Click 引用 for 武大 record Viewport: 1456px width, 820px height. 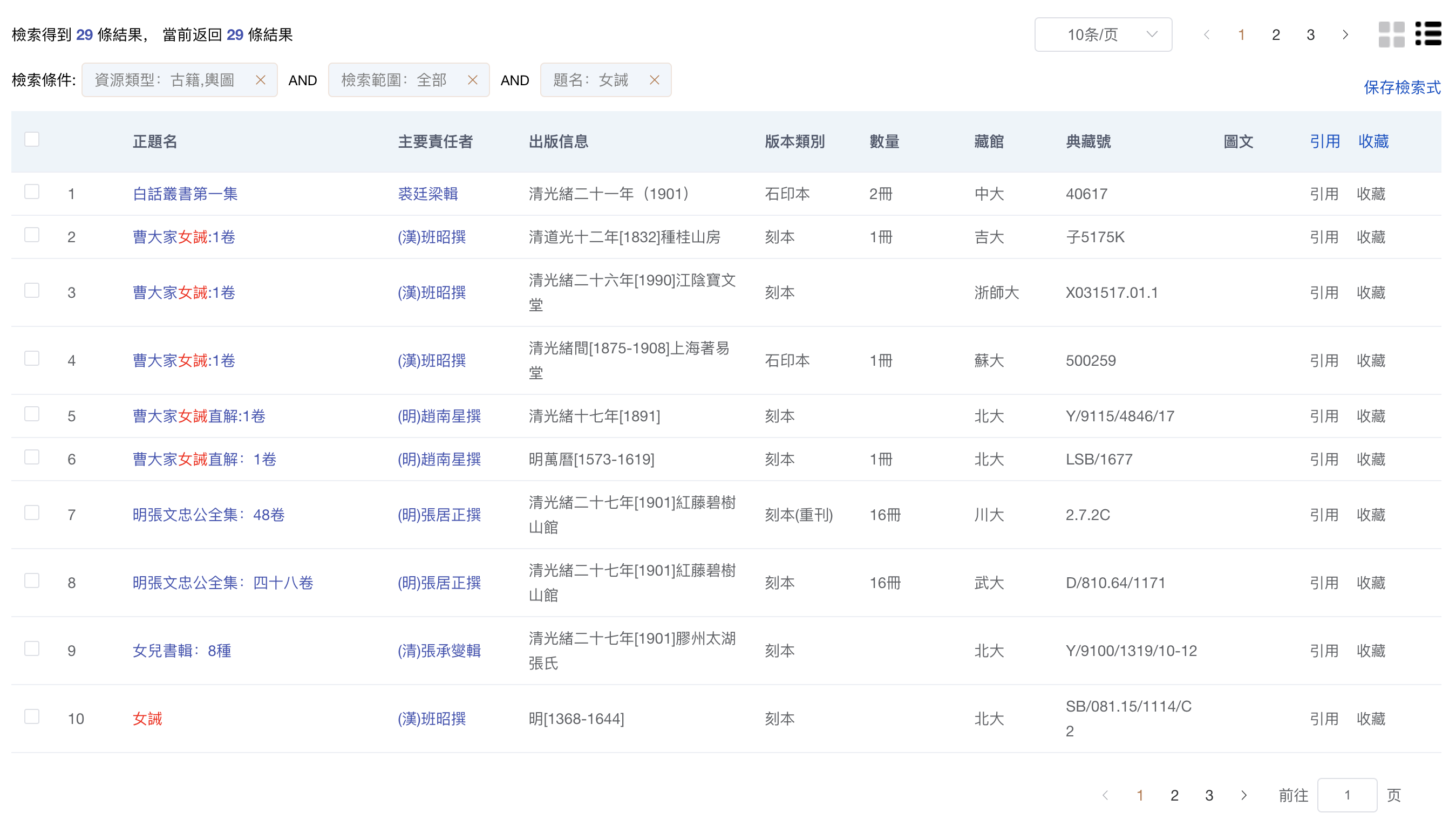pos(1324,583)
